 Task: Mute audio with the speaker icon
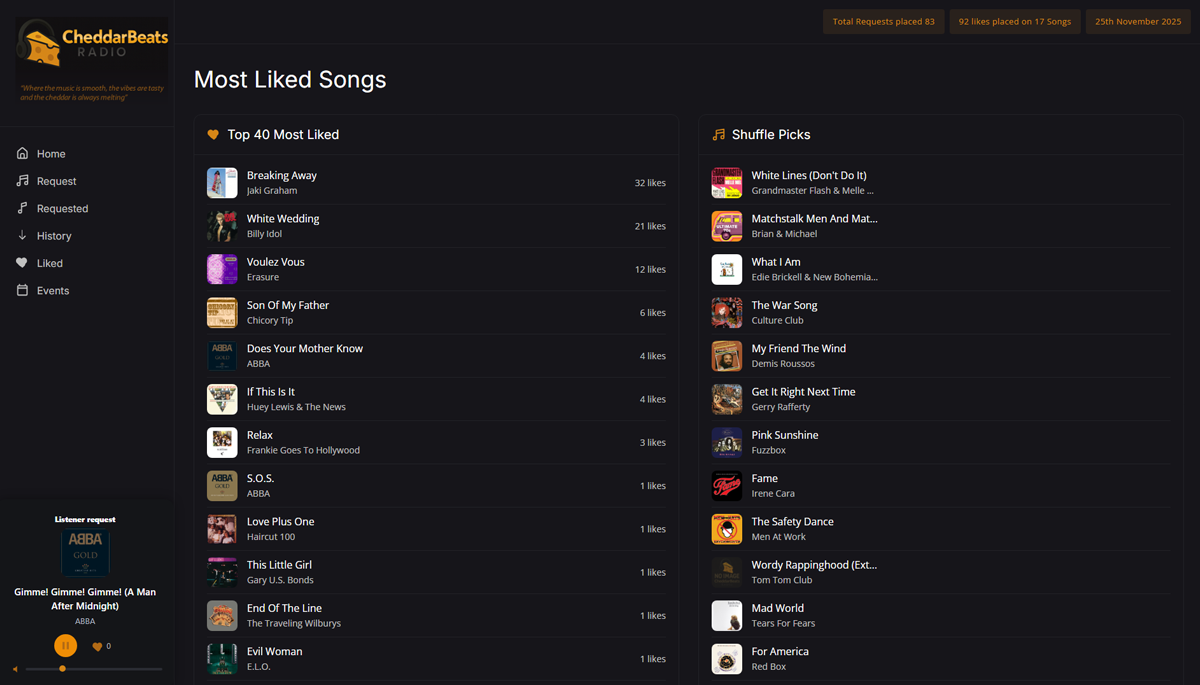(x=15, y=669)
